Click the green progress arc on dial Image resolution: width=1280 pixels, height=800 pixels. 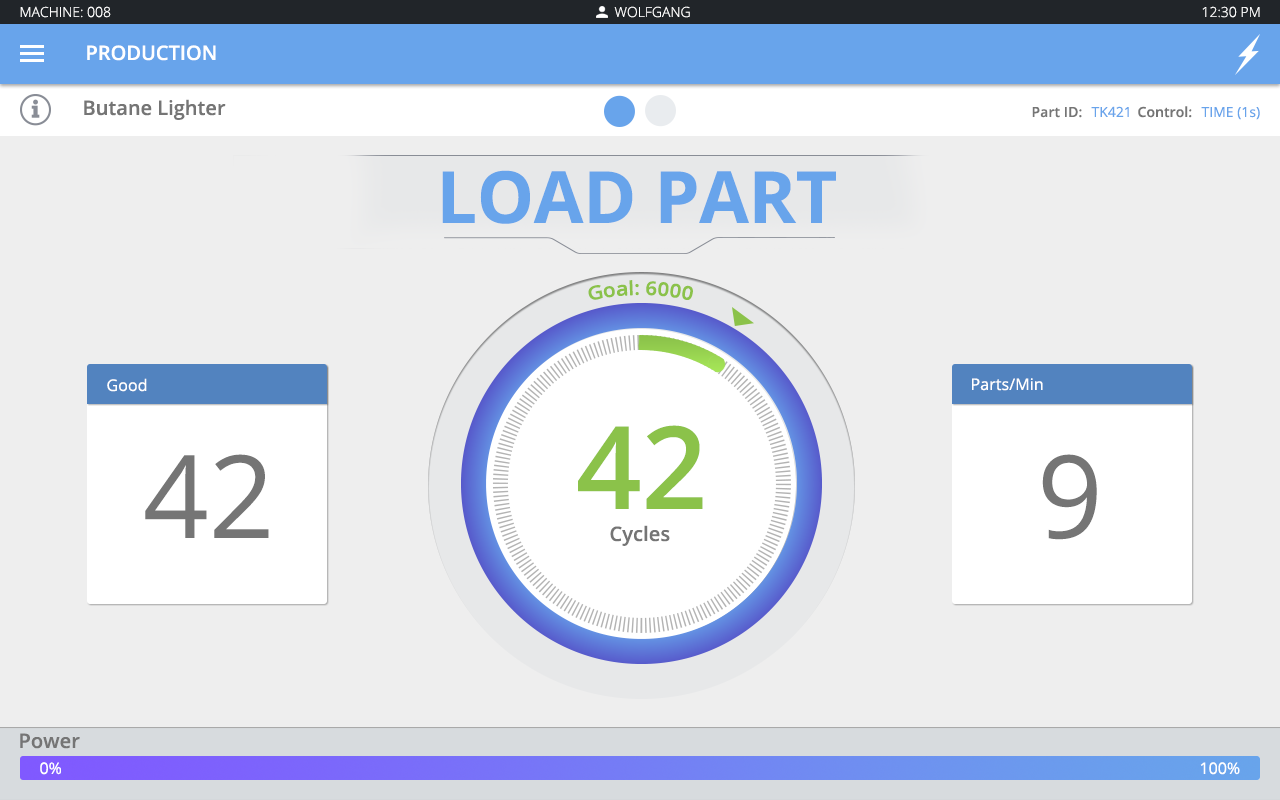point(683,350)
